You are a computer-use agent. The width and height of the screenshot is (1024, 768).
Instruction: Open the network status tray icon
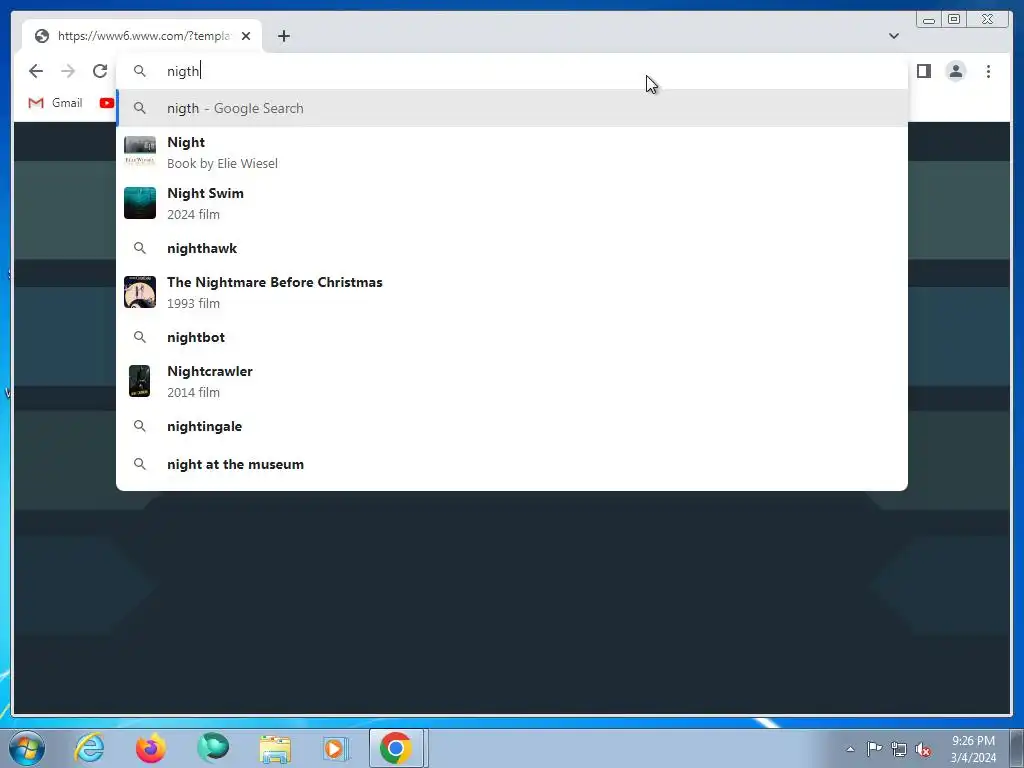899,749
